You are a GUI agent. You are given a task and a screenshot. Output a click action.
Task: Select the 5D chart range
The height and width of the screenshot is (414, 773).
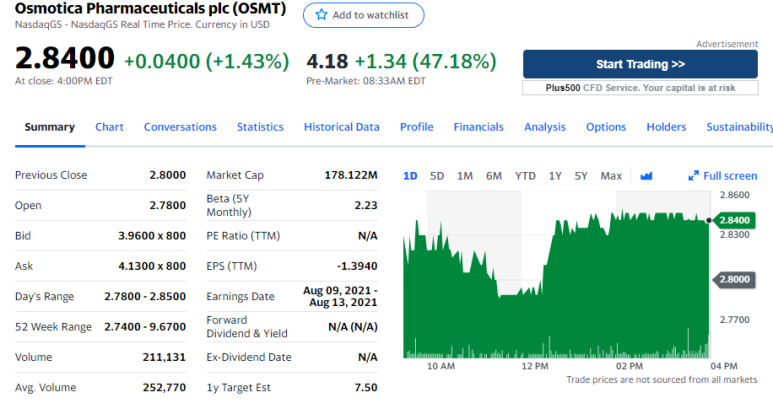pos(437,176)
